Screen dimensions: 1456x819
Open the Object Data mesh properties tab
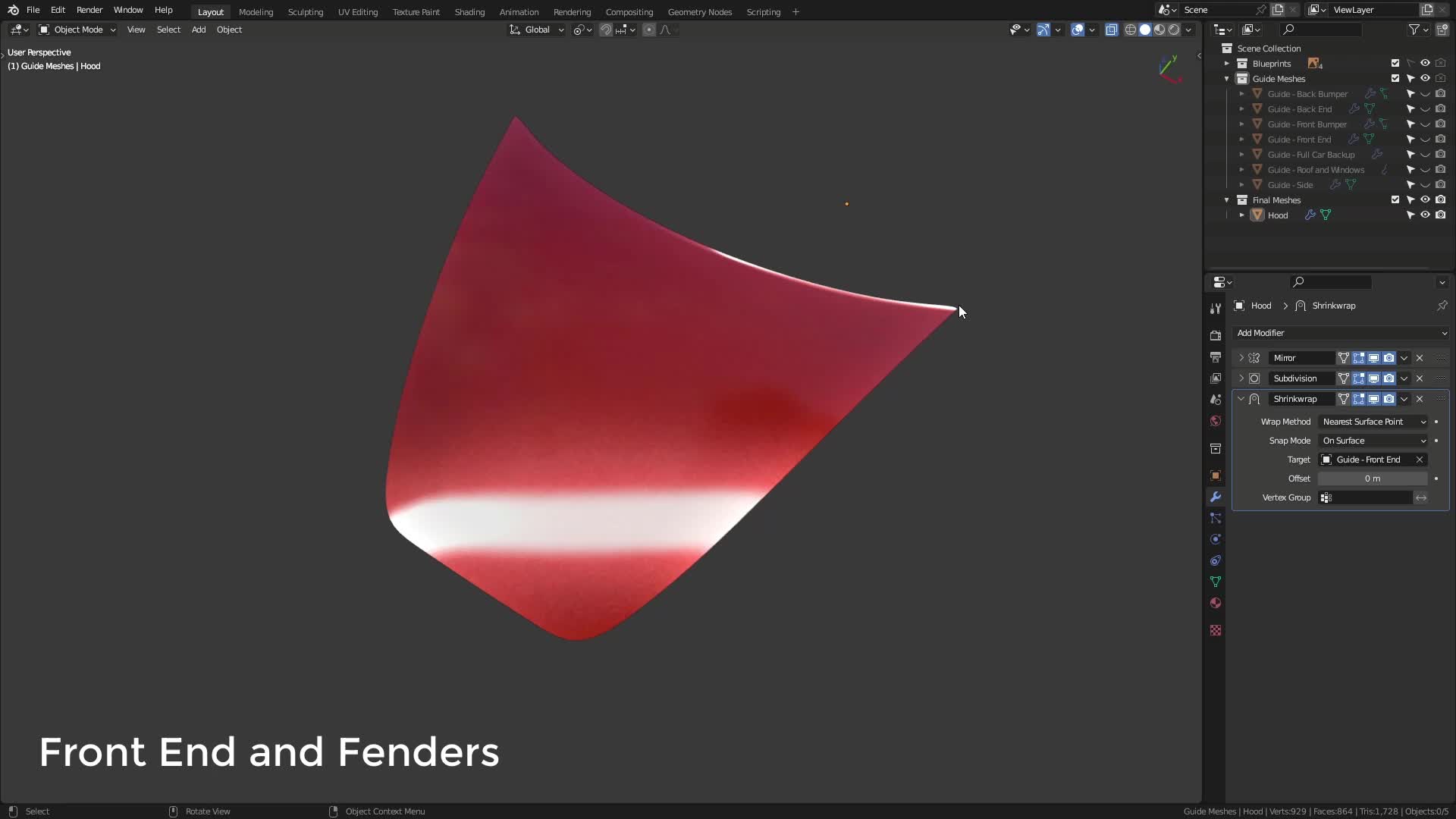tap(1216, 582)
